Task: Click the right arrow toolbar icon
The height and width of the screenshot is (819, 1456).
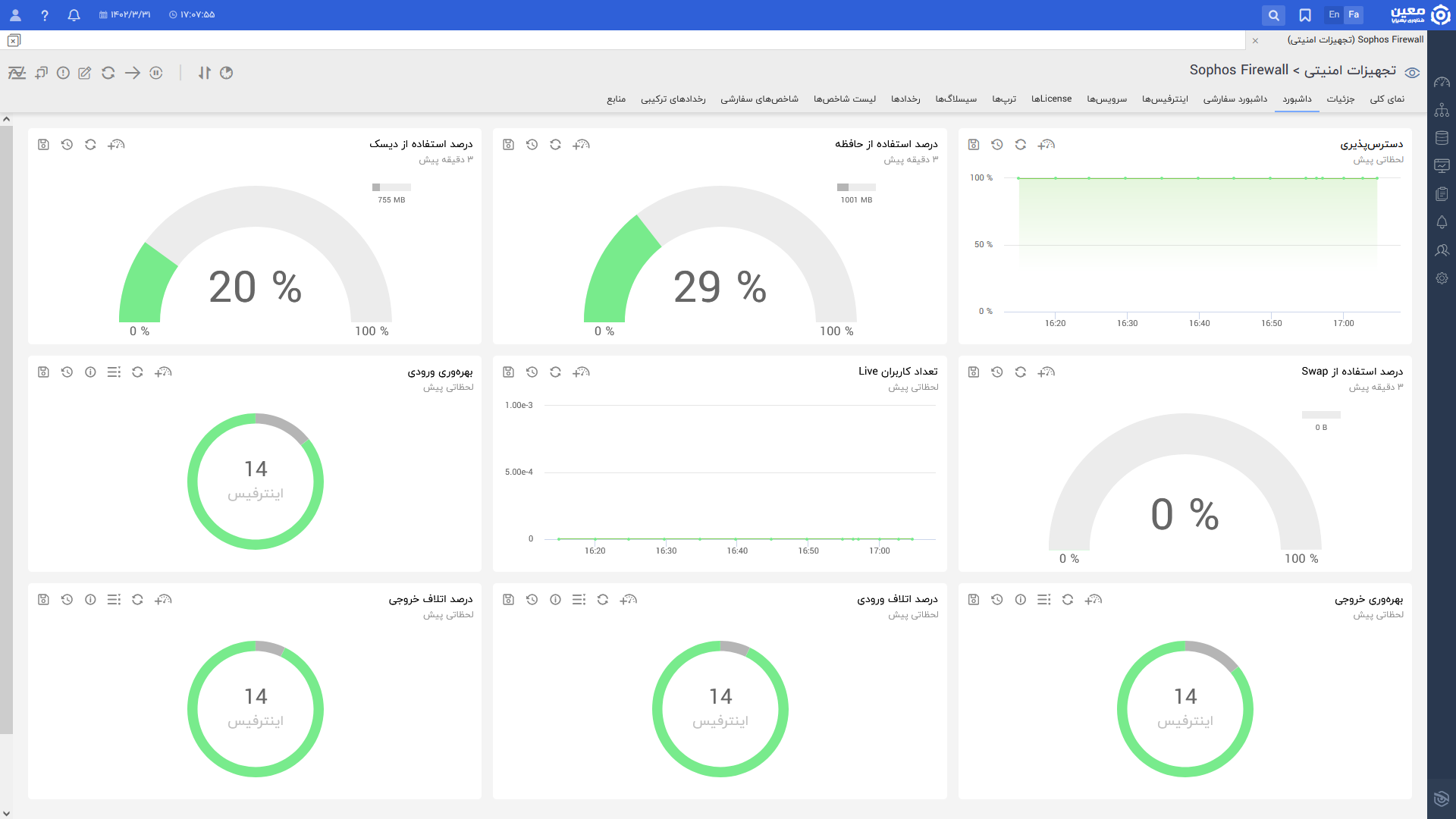Action: tap(133, 73)
